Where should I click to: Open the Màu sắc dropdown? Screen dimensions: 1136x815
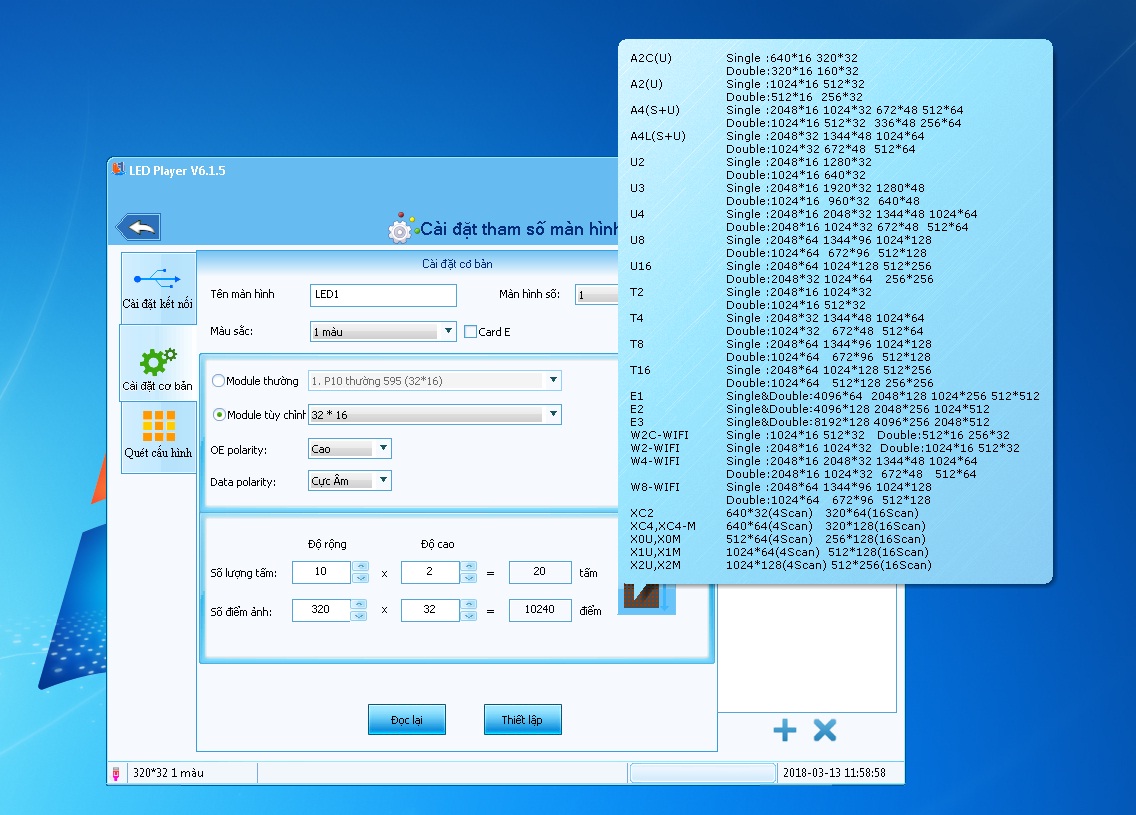446,332
